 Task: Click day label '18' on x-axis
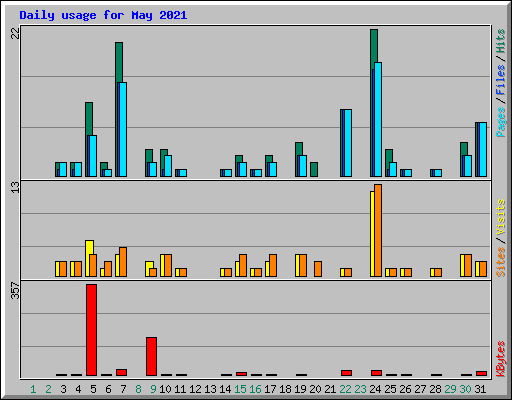tap(285, 389)
